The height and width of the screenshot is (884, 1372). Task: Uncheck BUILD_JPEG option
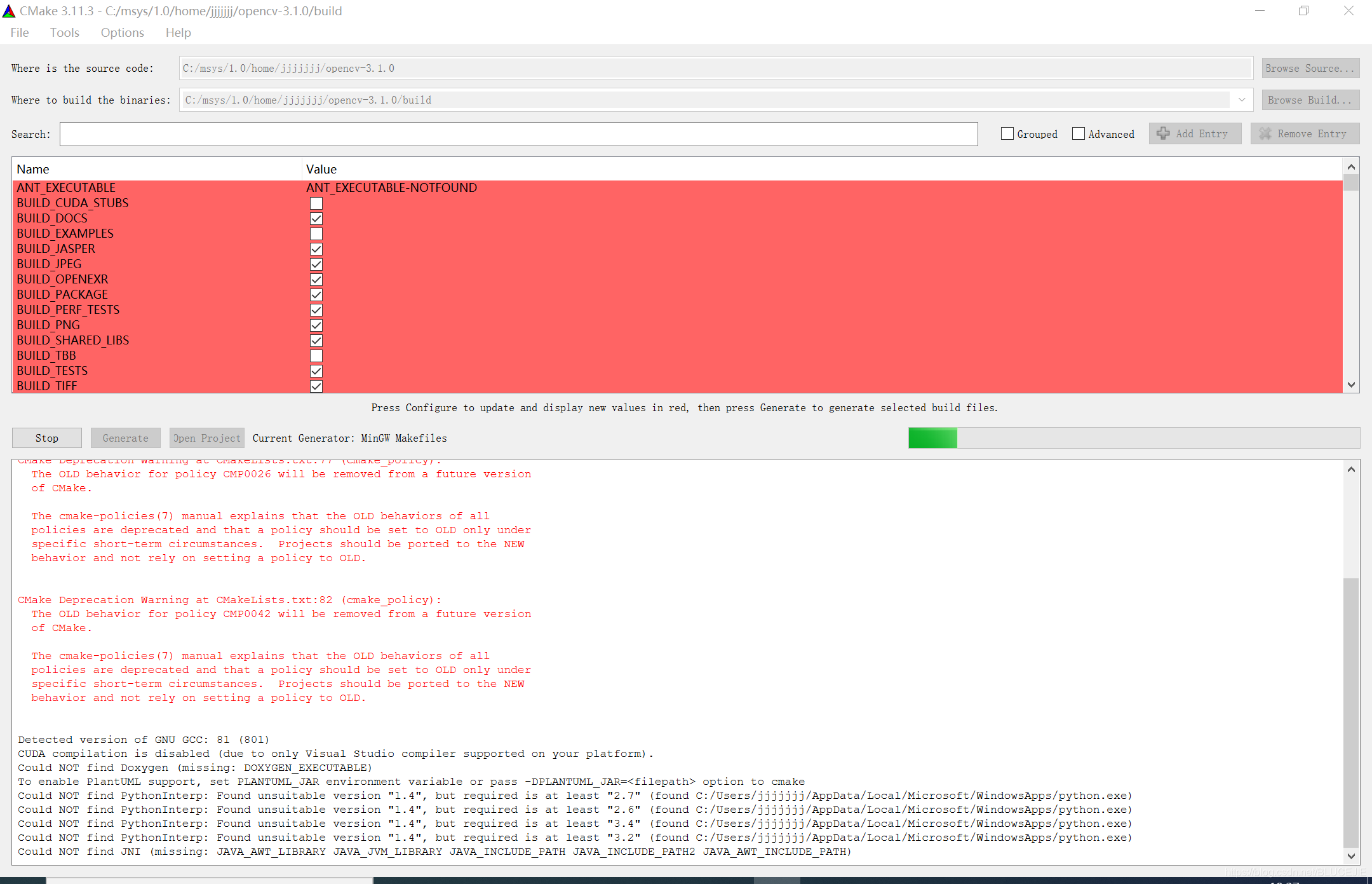[316, 264]
